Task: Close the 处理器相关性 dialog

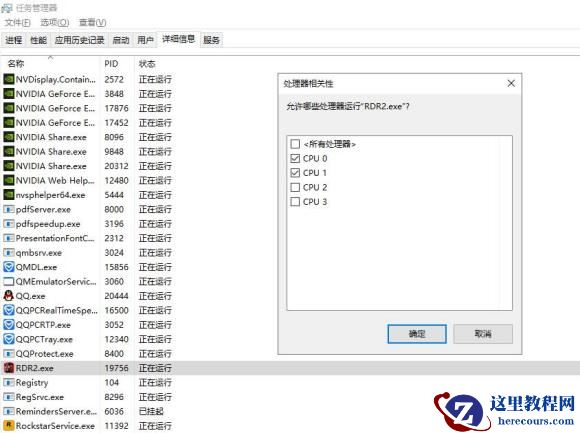Action: (511, 84)
